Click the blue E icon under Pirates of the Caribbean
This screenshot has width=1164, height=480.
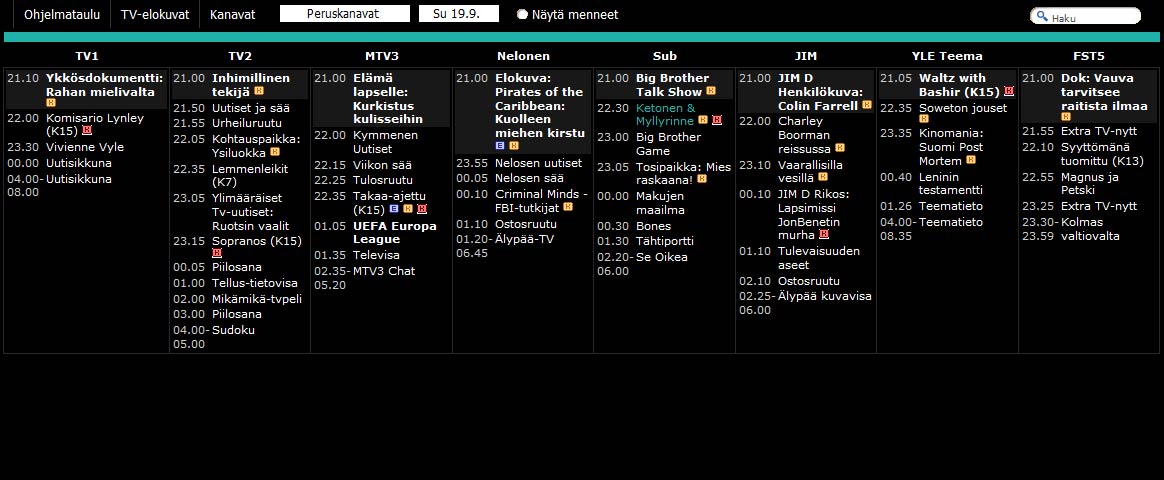500,145
